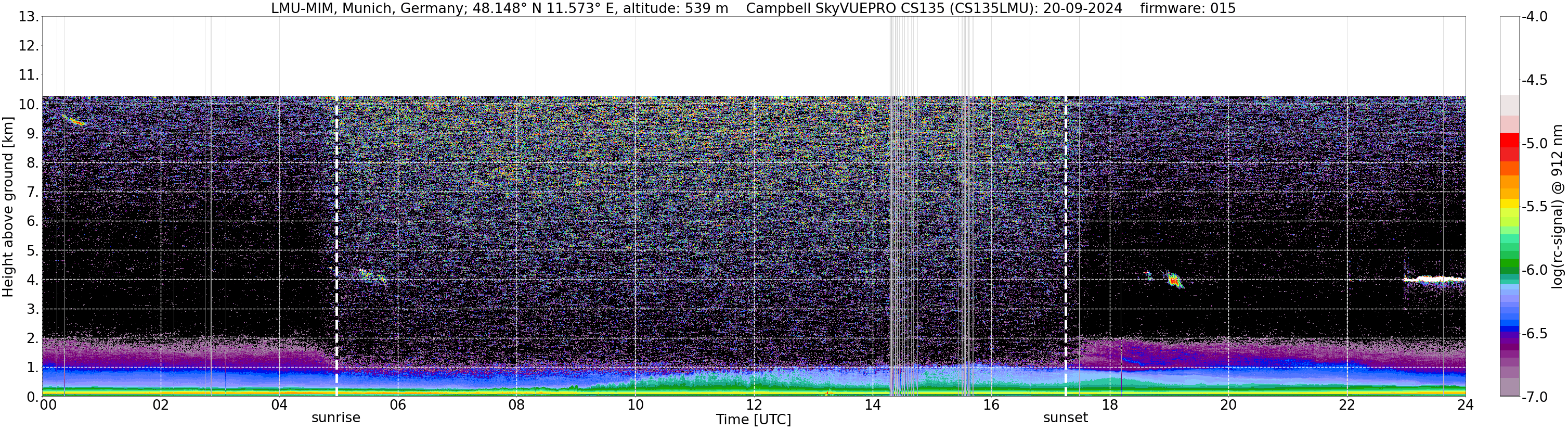The height and width of the screenshot is (430, 1568).
Task: Click the deep blue segment of the colorbar
Action: pos(1510,329)
